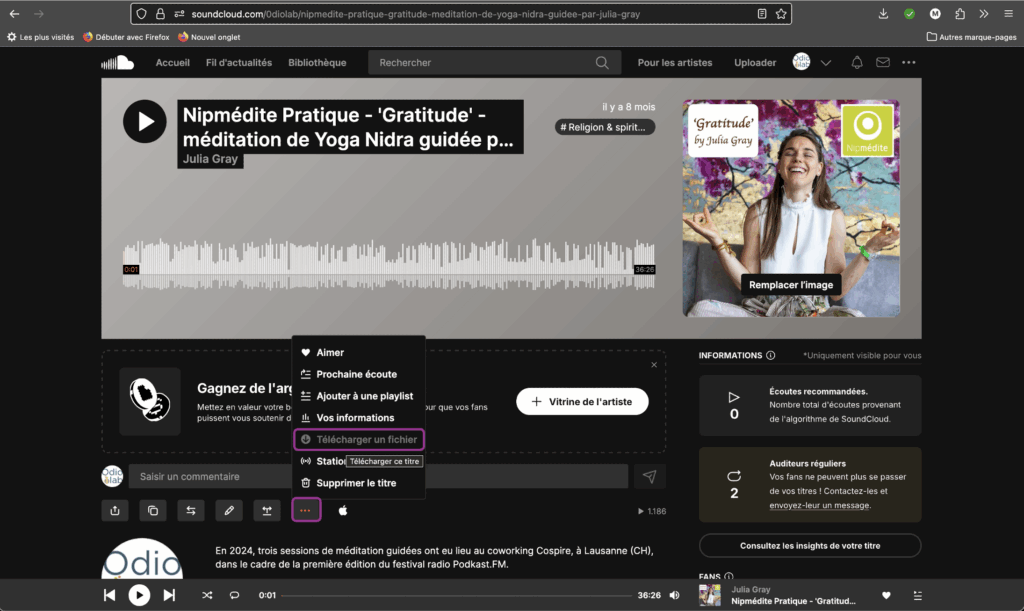Open Débuter avec Firefox bookmark
Image resolution: width=1024 pixels, height=611 pixels.
click(x=126, y=37)
